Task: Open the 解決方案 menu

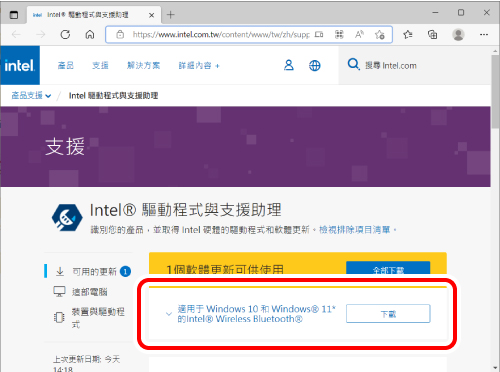Action: pos(144,65)
